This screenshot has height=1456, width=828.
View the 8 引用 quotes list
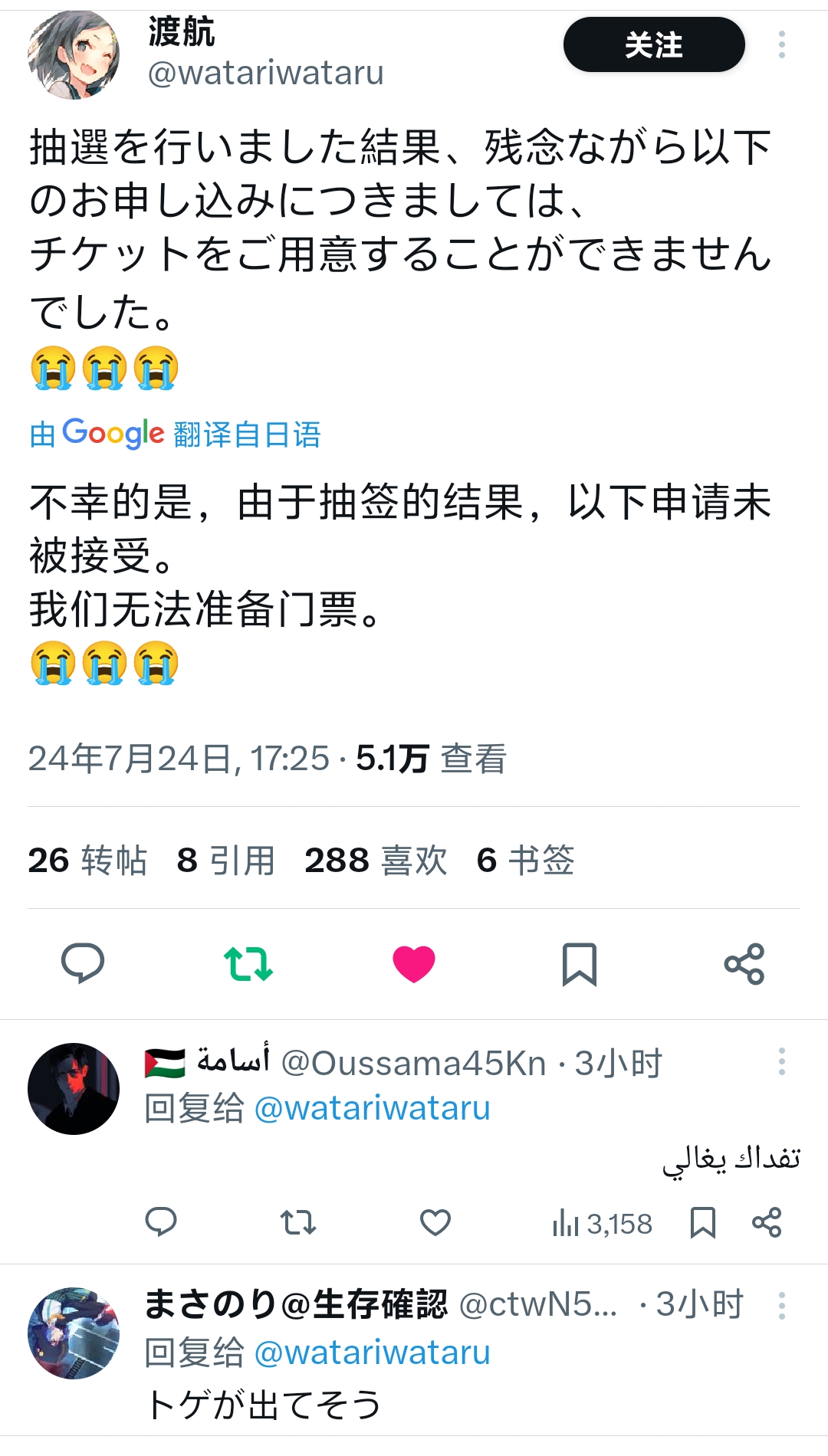coord(225,860)
